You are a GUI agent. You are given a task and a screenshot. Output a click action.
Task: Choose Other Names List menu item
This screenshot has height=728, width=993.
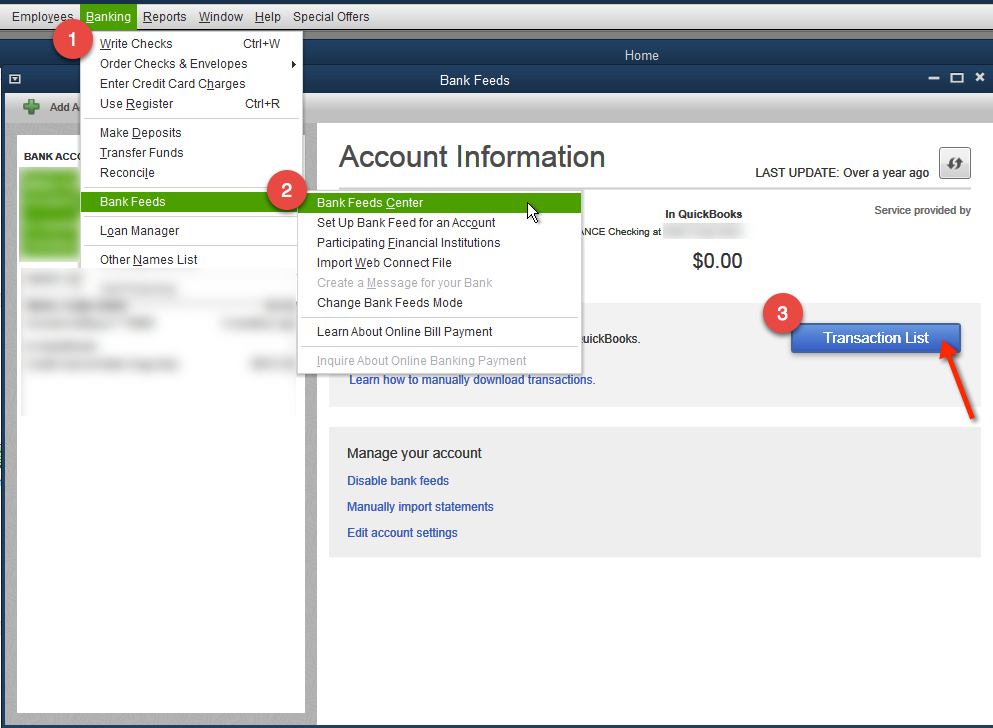(x=190, y=260)
